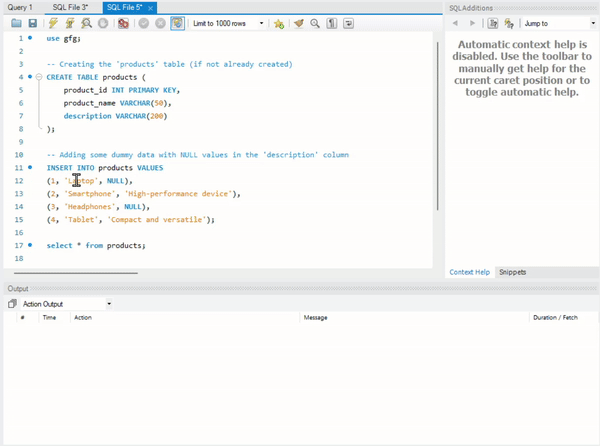
Task: Toggle the autocommit mode button
Action: pos(177,22)
